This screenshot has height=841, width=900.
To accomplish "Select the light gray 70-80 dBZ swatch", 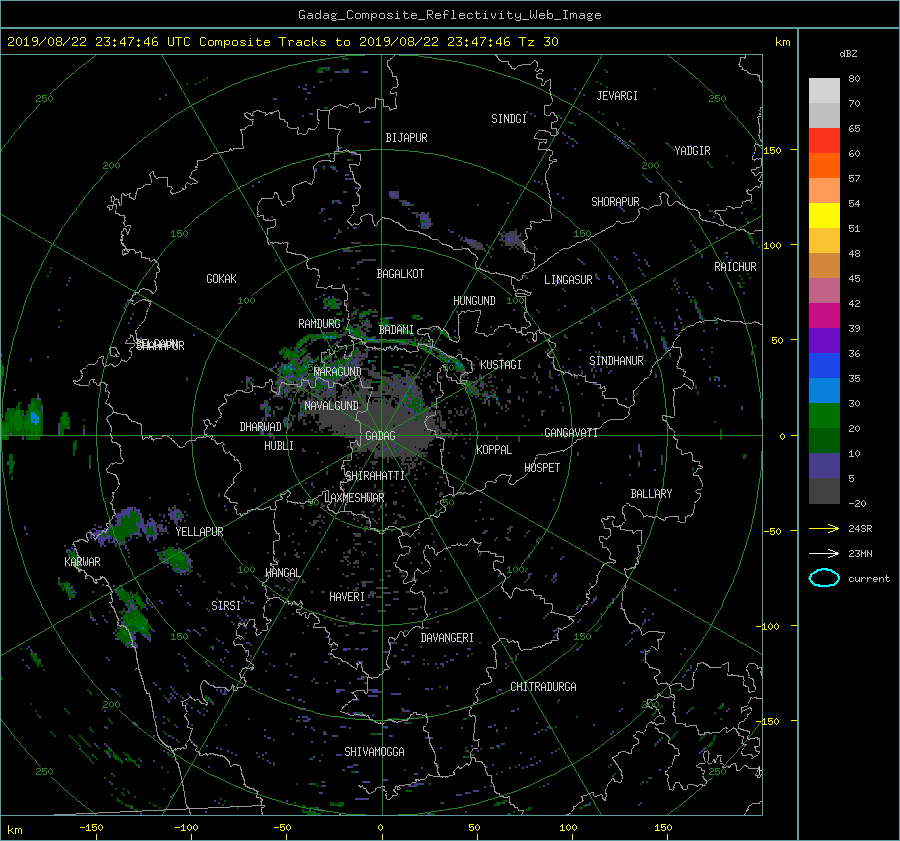I will pos(824,91).
